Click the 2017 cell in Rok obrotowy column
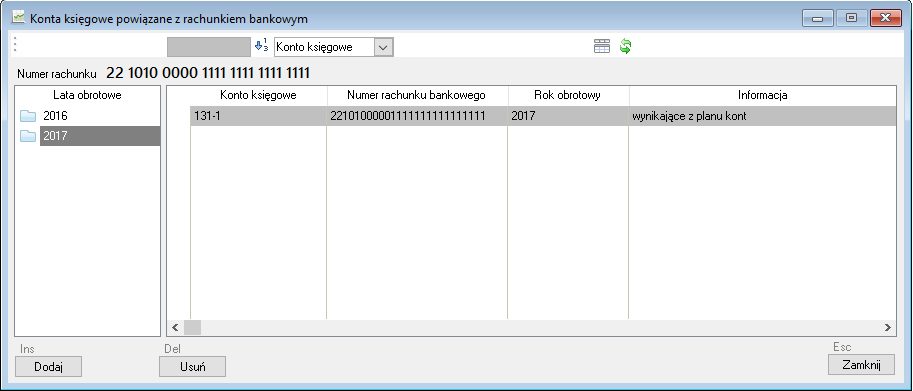913x391 pixels. coord(568,116)
